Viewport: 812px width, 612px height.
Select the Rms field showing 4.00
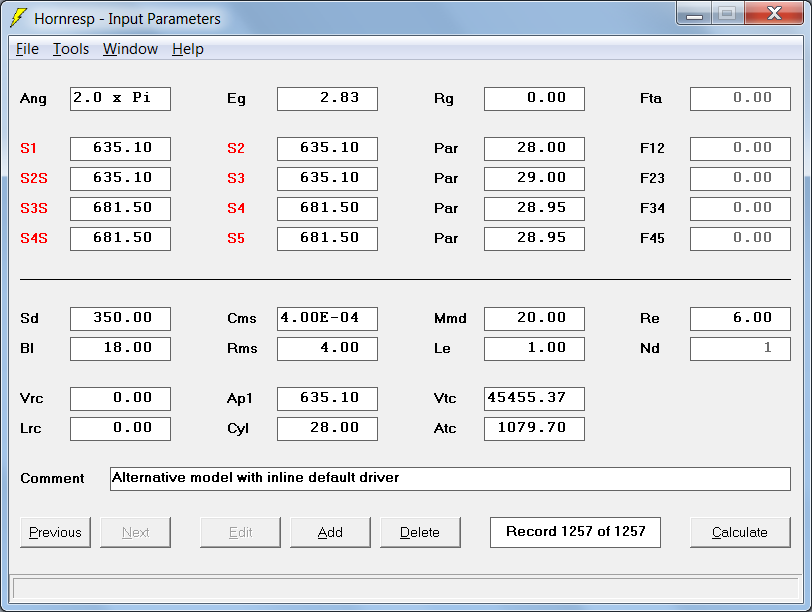point(327,349)
